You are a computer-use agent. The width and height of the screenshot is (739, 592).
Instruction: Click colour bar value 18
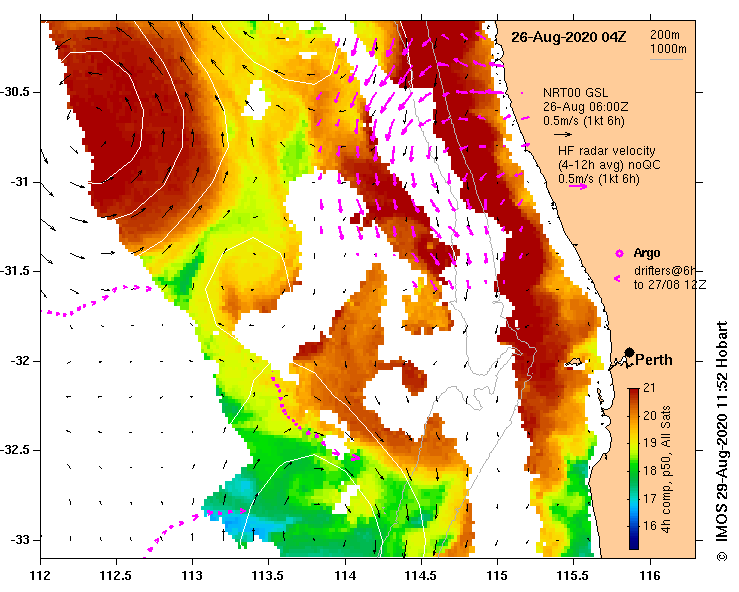[650, 470]
